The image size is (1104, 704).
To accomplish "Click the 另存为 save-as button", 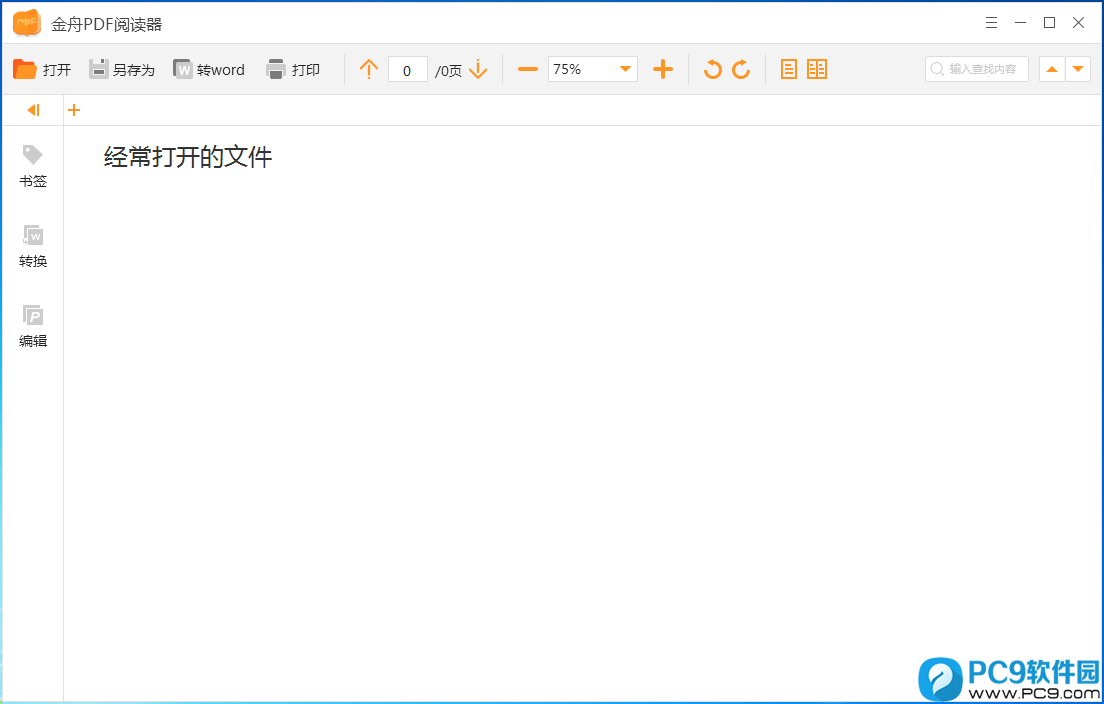I will point(122,69).
